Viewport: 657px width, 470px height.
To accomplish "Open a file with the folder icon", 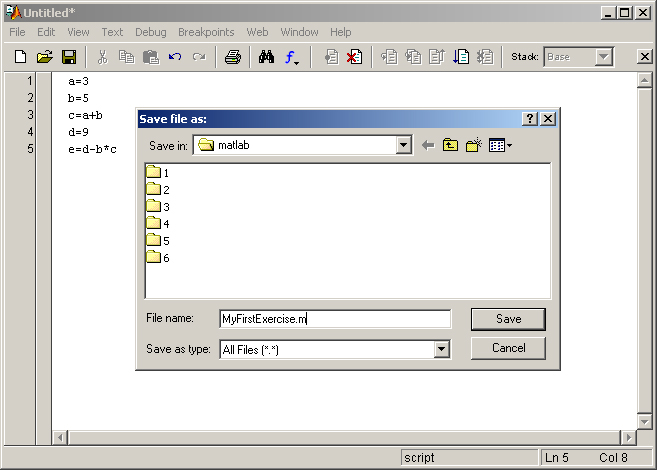I will click(x=44, y=57).
